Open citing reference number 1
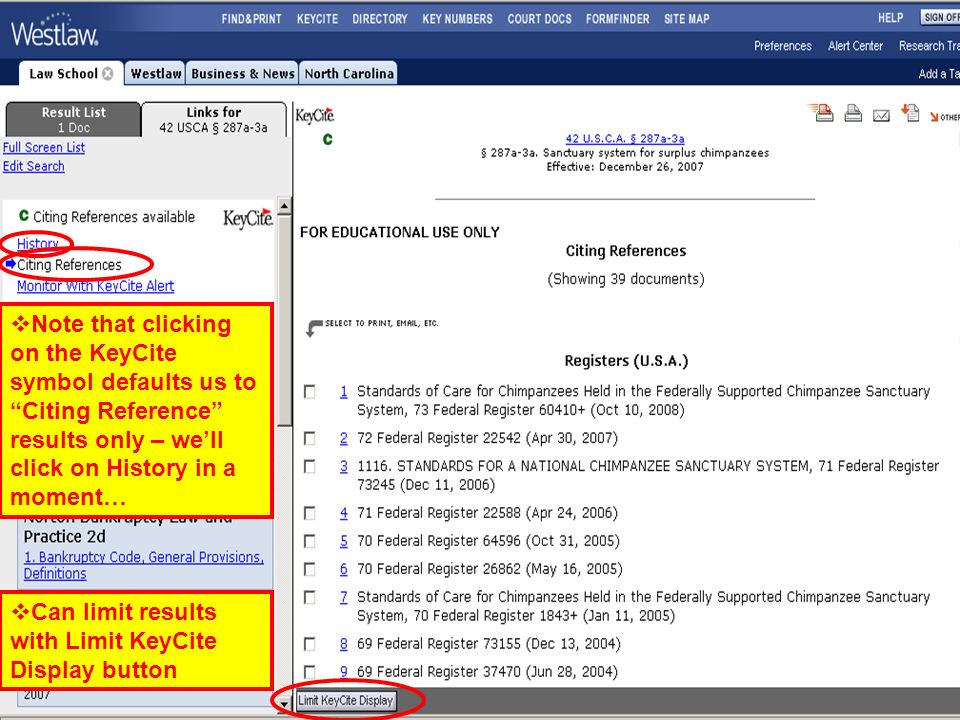This screenshot has width=960, height=720. (x=343, y=392)
